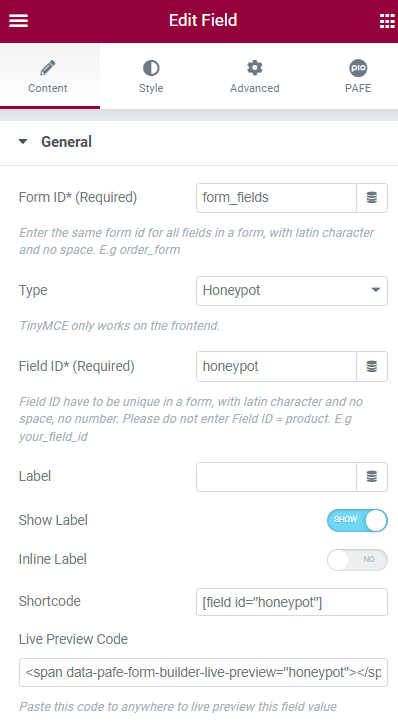Open the Type dropdown showing Honeypot
Screen dimensions: 398x724
(292, 291)
